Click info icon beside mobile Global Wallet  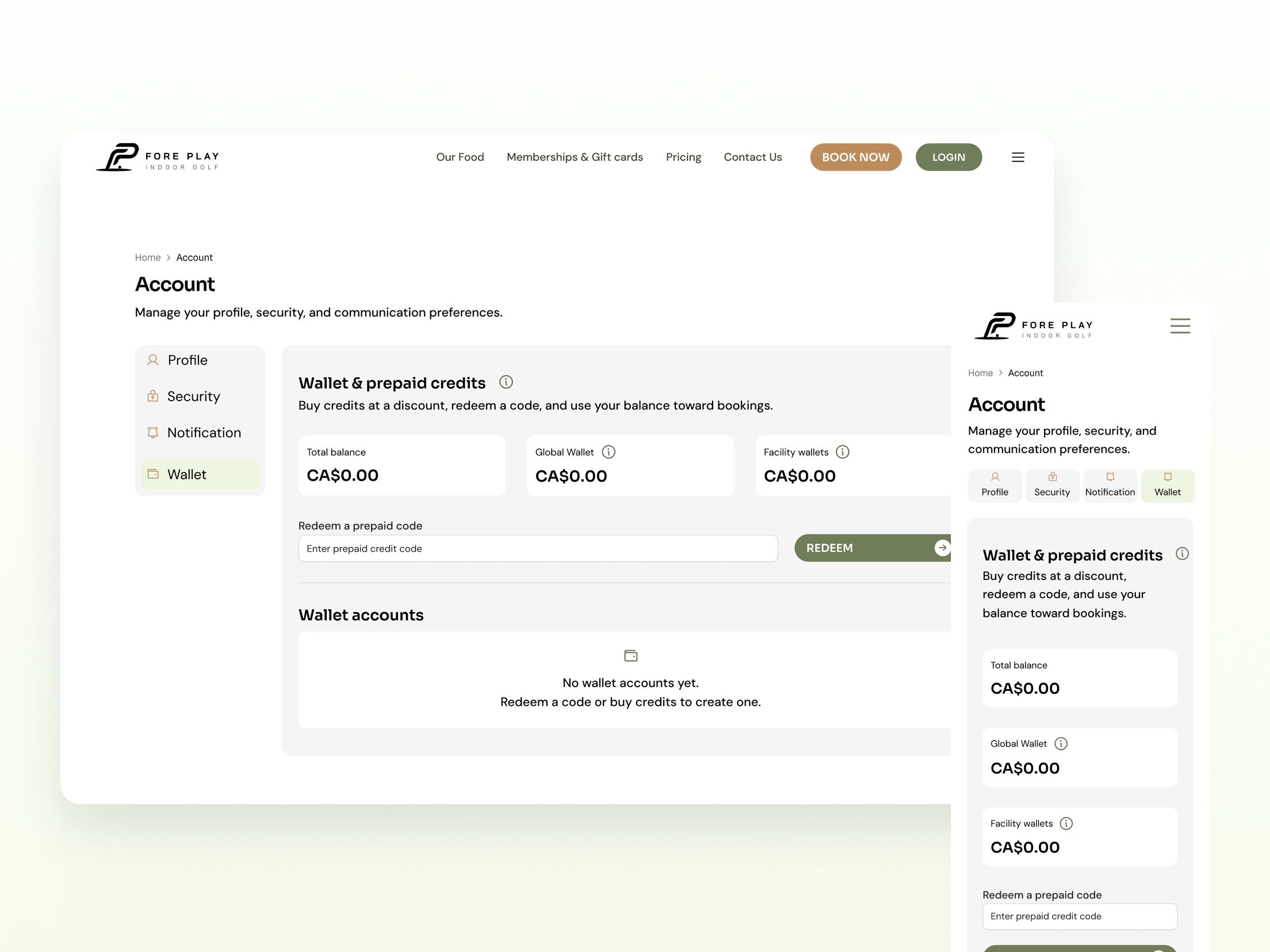pos(1061,743)
